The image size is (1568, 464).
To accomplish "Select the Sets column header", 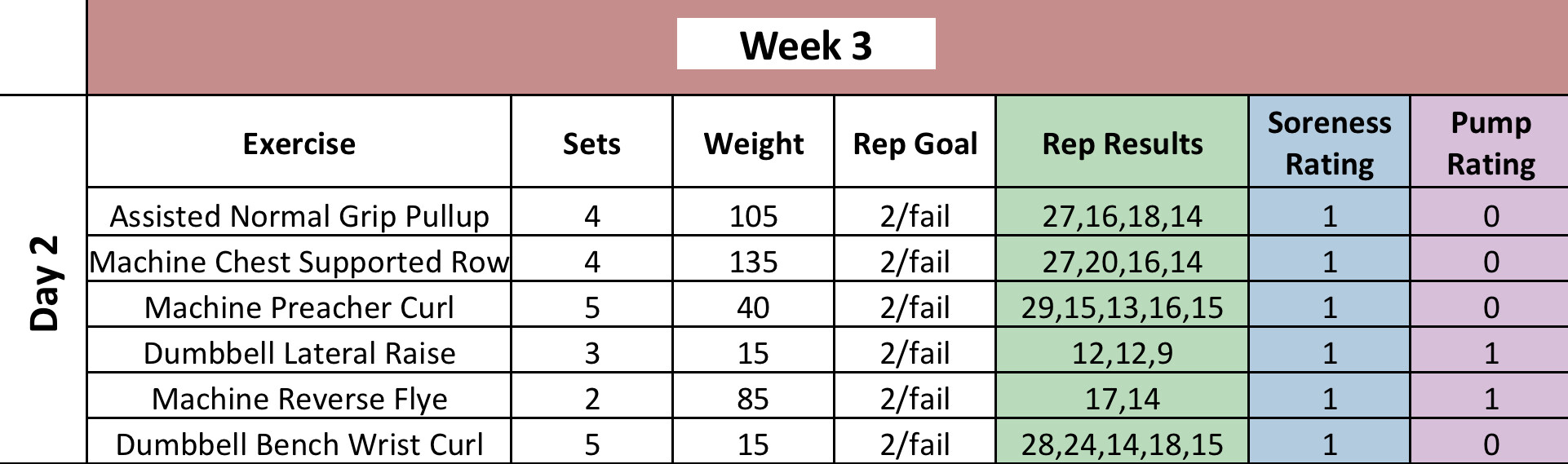I will click(591, 144).
